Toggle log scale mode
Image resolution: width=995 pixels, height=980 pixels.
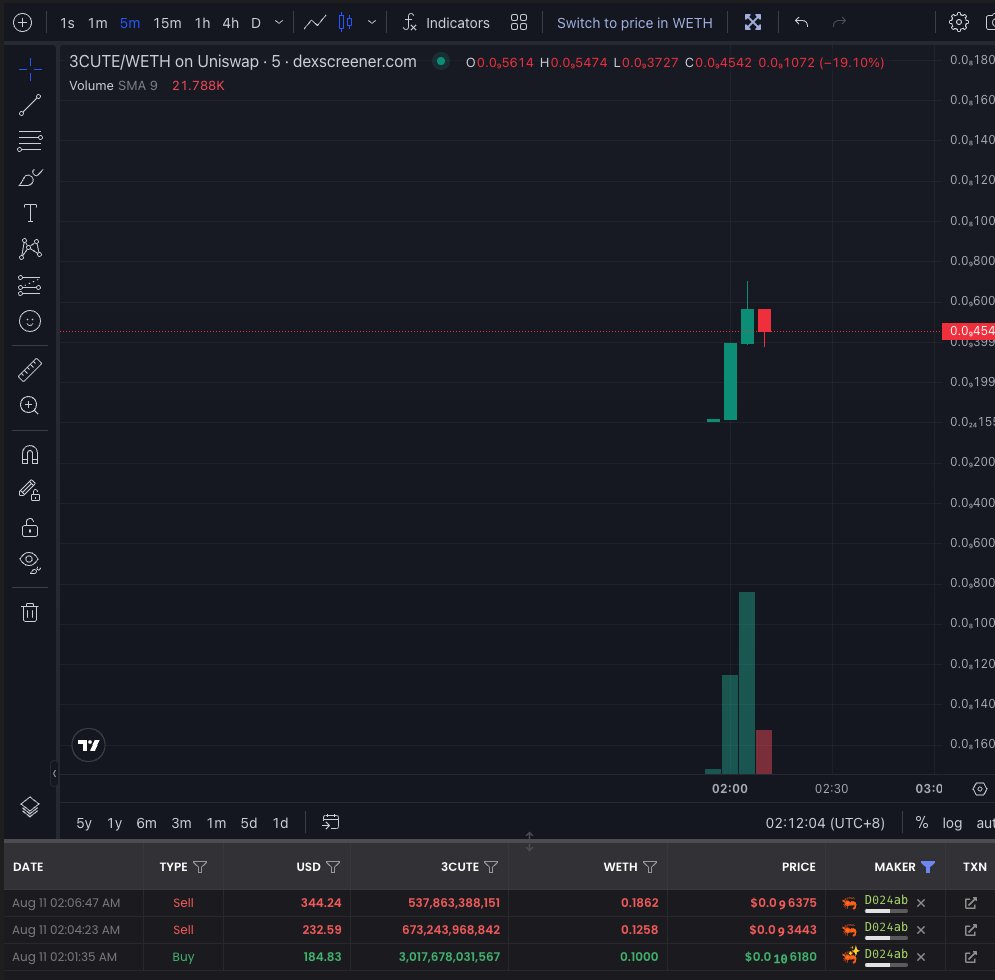pyautogui.click(x=952, y=823)
